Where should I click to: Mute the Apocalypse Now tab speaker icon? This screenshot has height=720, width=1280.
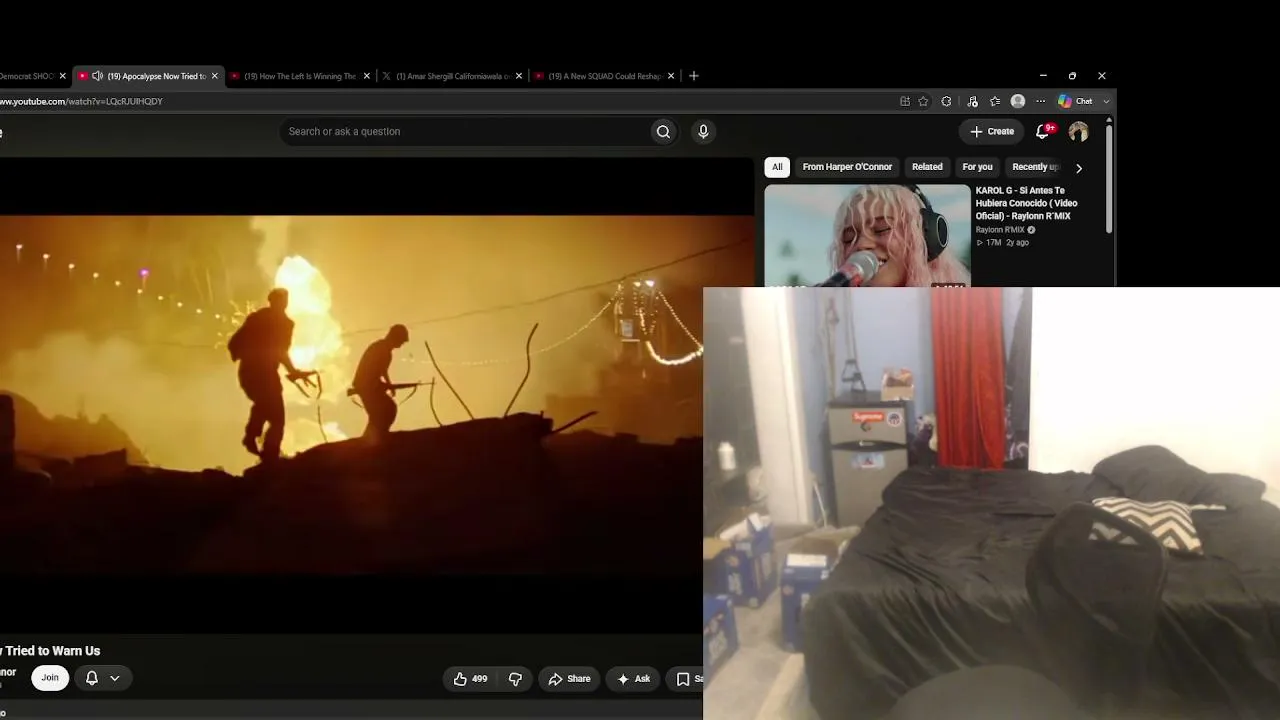97,76
